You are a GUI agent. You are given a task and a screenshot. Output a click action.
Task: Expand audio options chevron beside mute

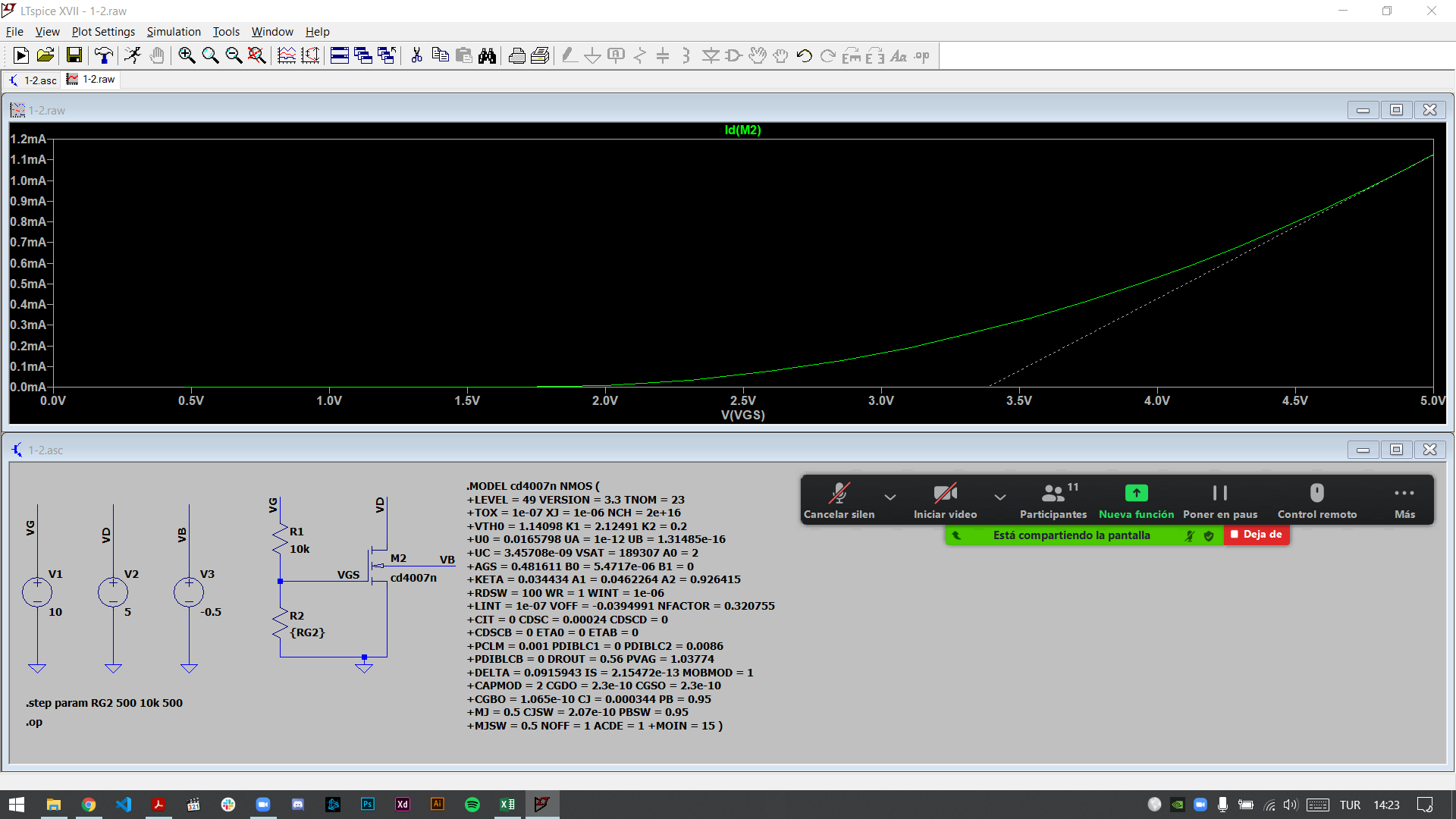pyautogui.click(x=890, y=497)
